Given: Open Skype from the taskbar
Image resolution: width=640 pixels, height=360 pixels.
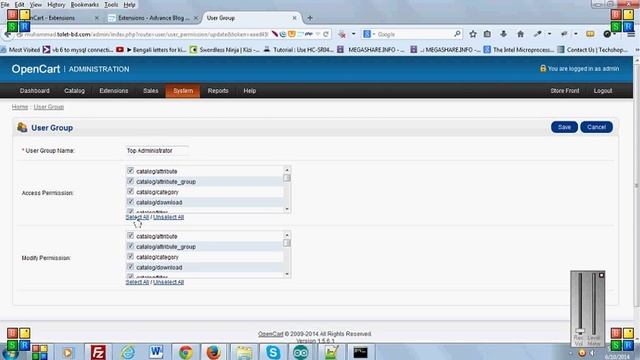Looking at the screenshot, I should [x=273, y=352].
